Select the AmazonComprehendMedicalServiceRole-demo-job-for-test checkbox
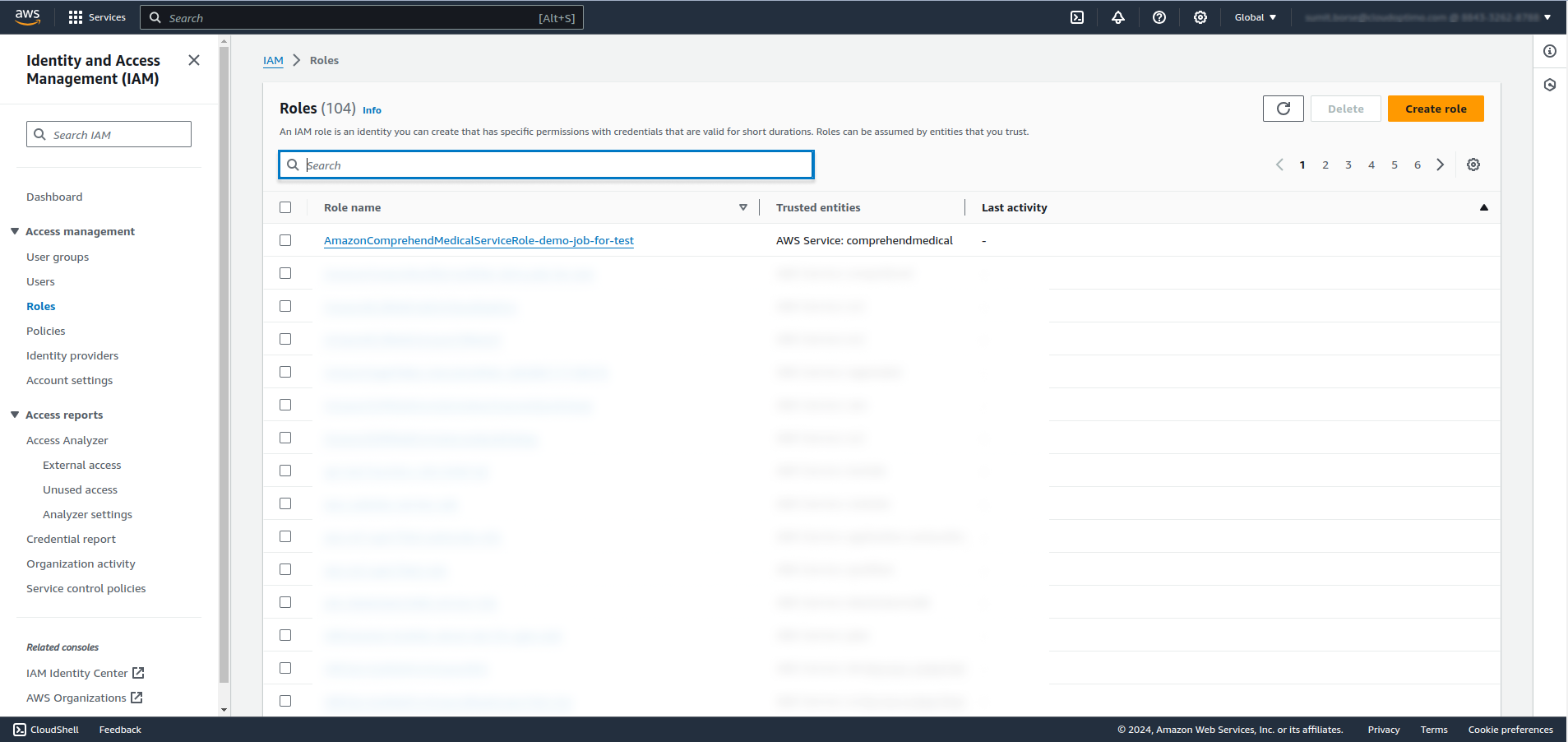The image size is (1568, 742). 285,240
